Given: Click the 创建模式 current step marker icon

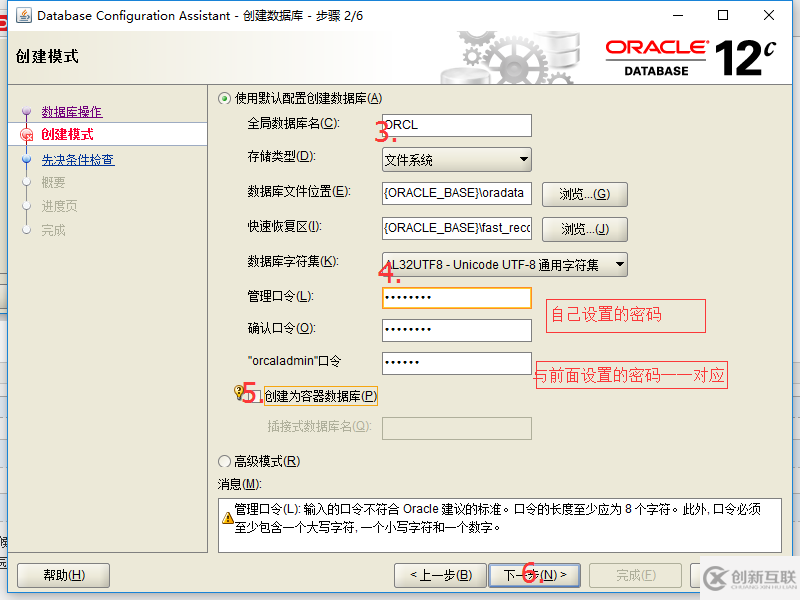Looking at the screenshot, I should [27, 135].
